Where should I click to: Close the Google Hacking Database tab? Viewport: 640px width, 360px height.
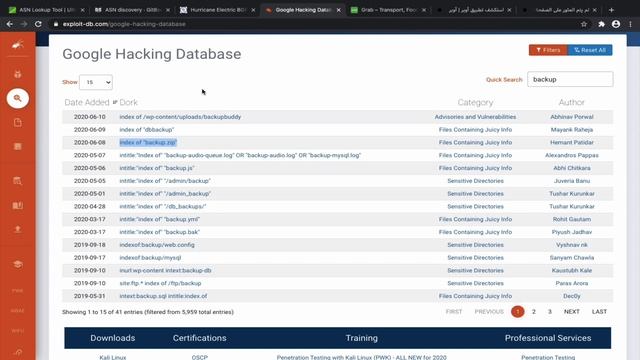[x=338, y=10]
